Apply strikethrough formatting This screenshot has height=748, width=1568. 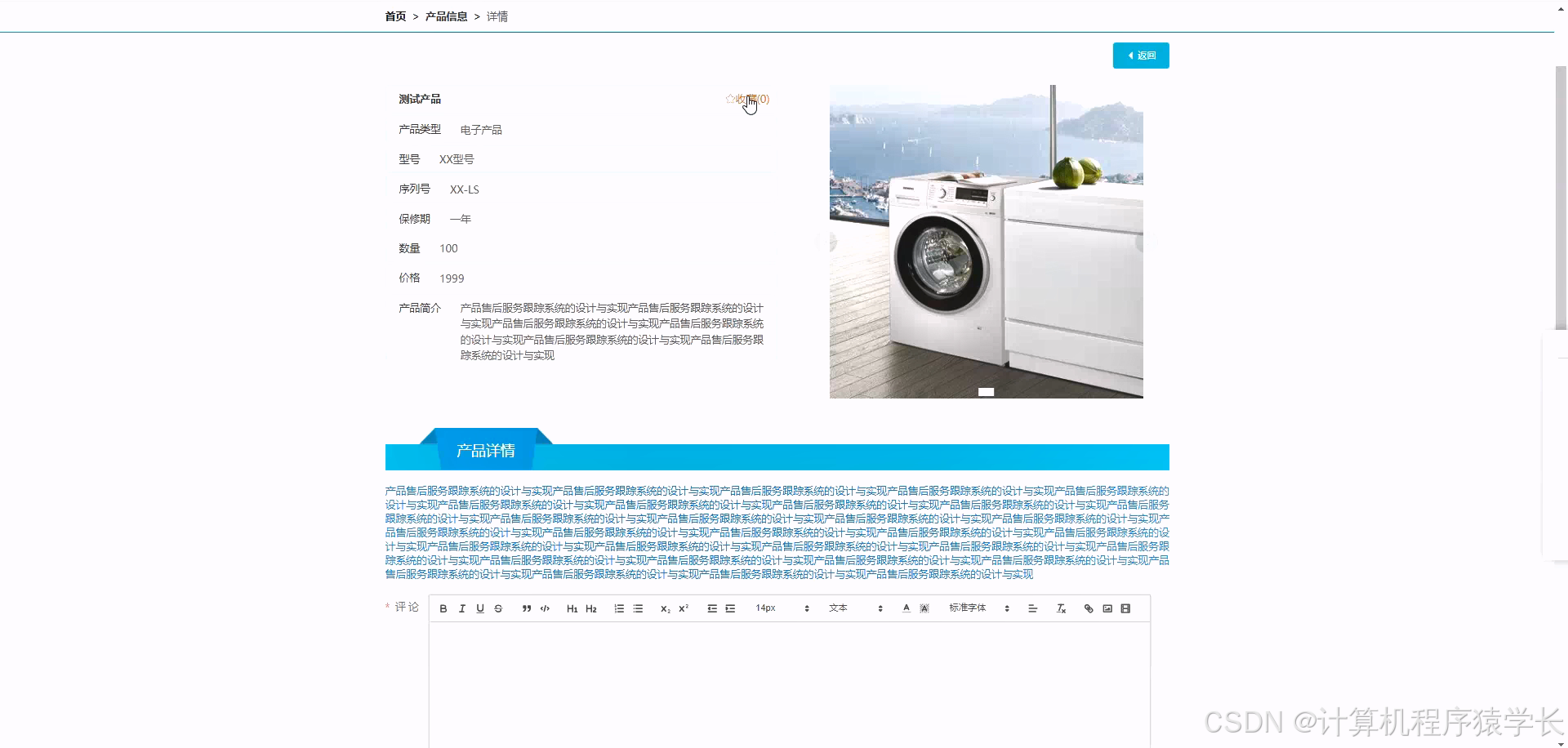point(498,608)
